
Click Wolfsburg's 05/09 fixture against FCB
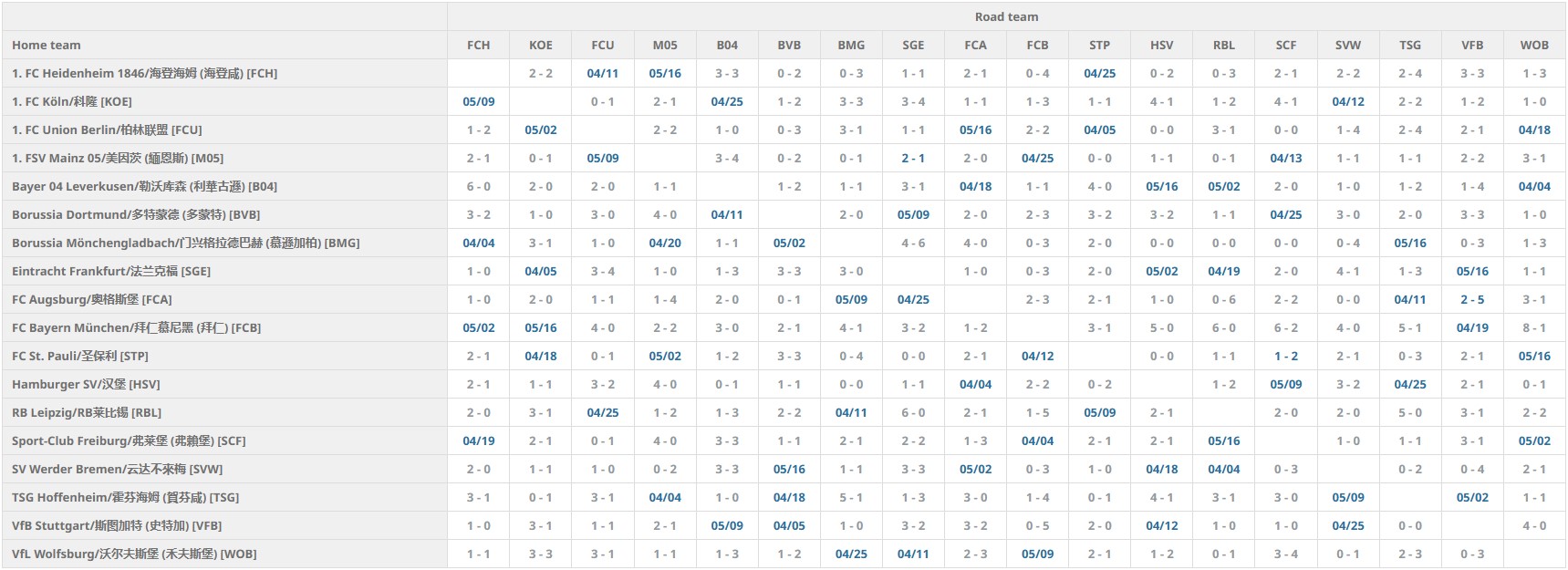[x=1037, y=554]
